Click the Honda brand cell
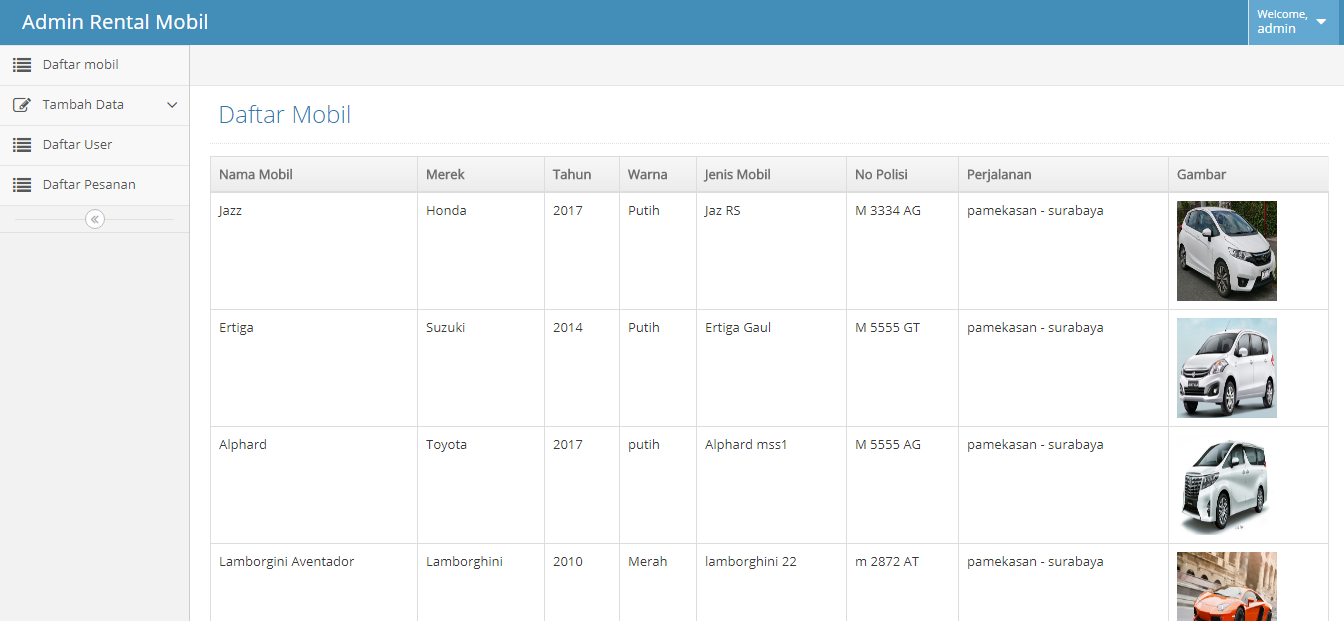The height and width of the screenshot is (621, 1344). pyautogui.click(x=481, y=251)
